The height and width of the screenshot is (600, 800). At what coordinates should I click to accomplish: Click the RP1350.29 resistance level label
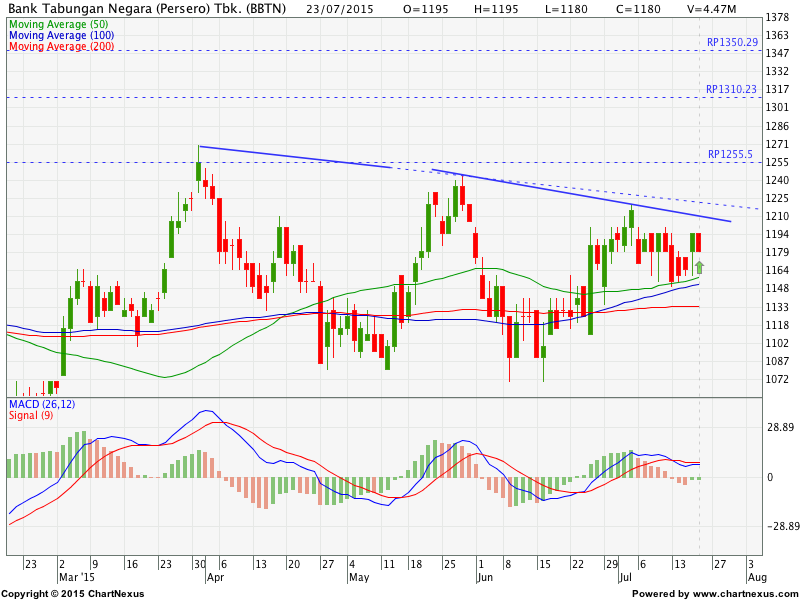click(x=731, y=44)
